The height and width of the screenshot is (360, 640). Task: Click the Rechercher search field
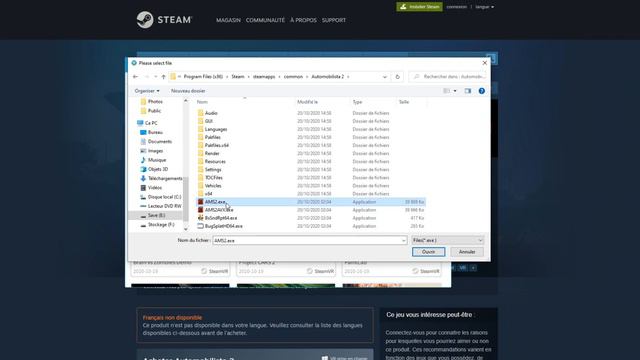[448, 77]
